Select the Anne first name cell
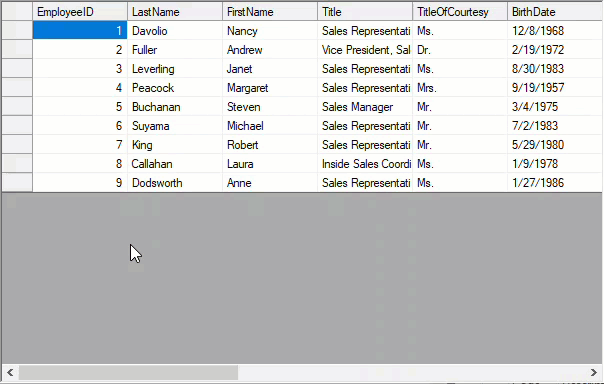Viewport: 604px width, 384px height. click(270, 183)
